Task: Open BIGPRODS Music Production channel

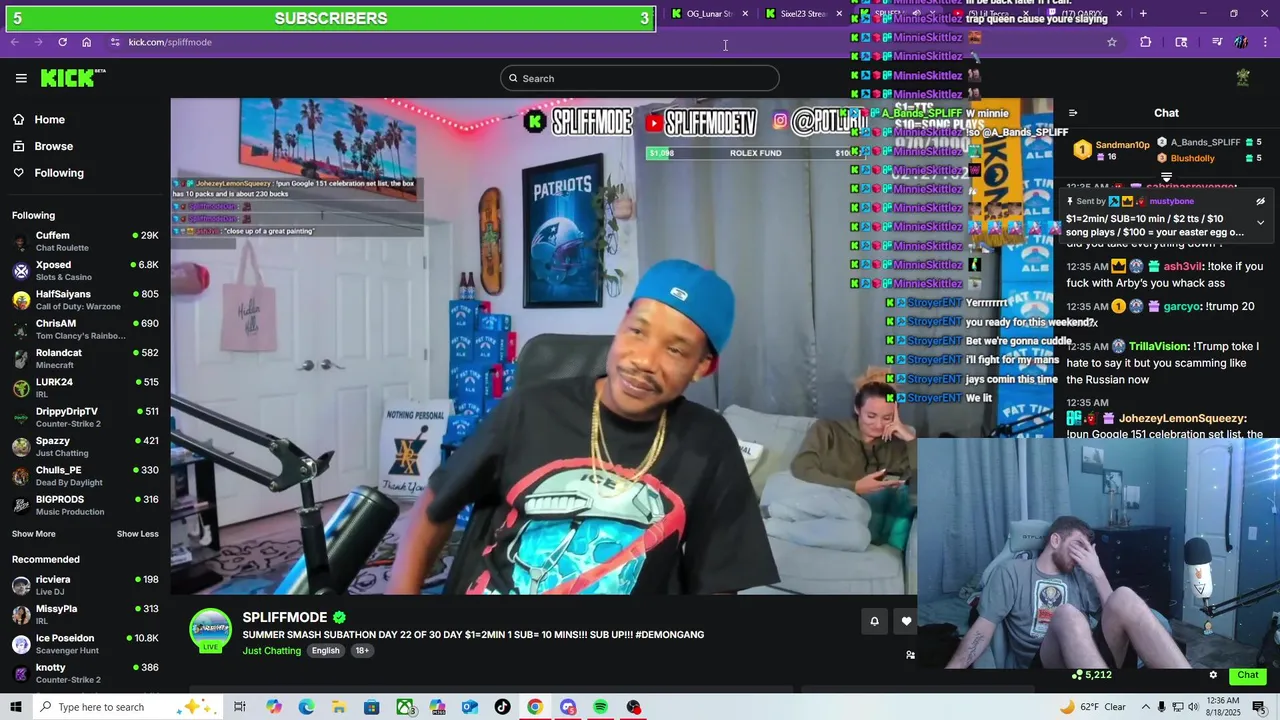Action: pyautogui.click(x=85, y=505)
